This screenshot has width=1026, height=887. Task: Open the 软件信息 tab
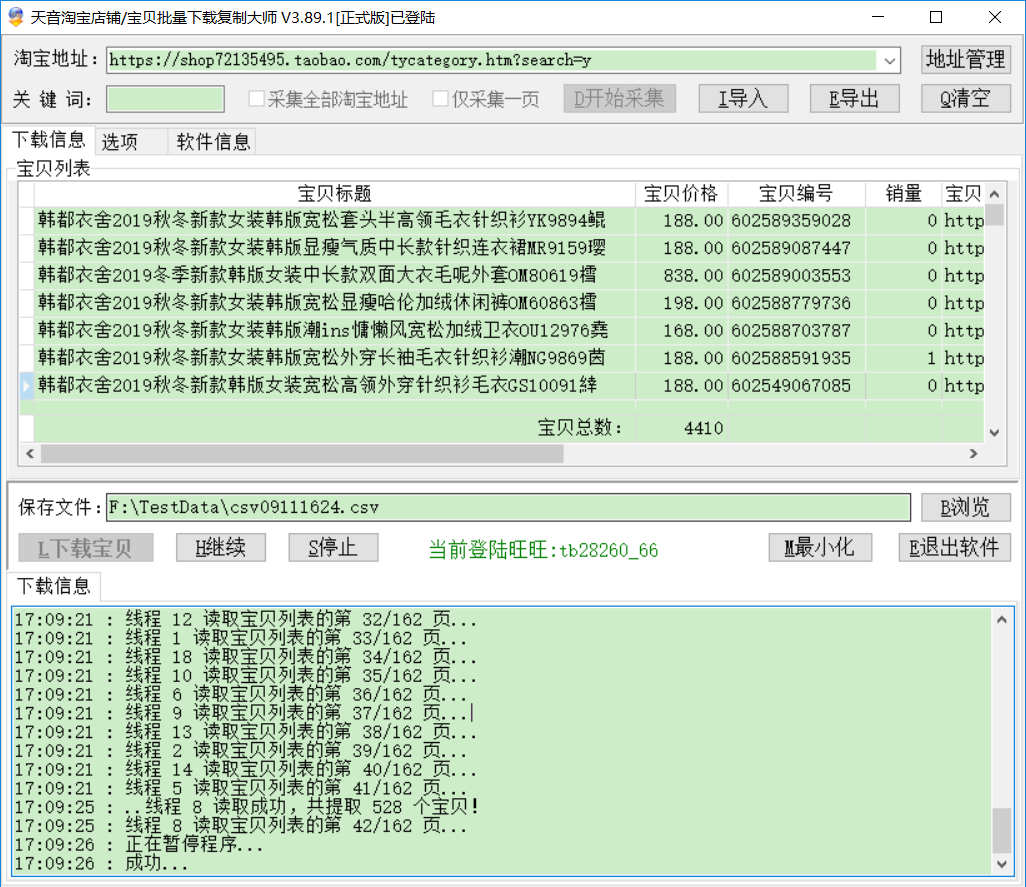tap(213, 142)
